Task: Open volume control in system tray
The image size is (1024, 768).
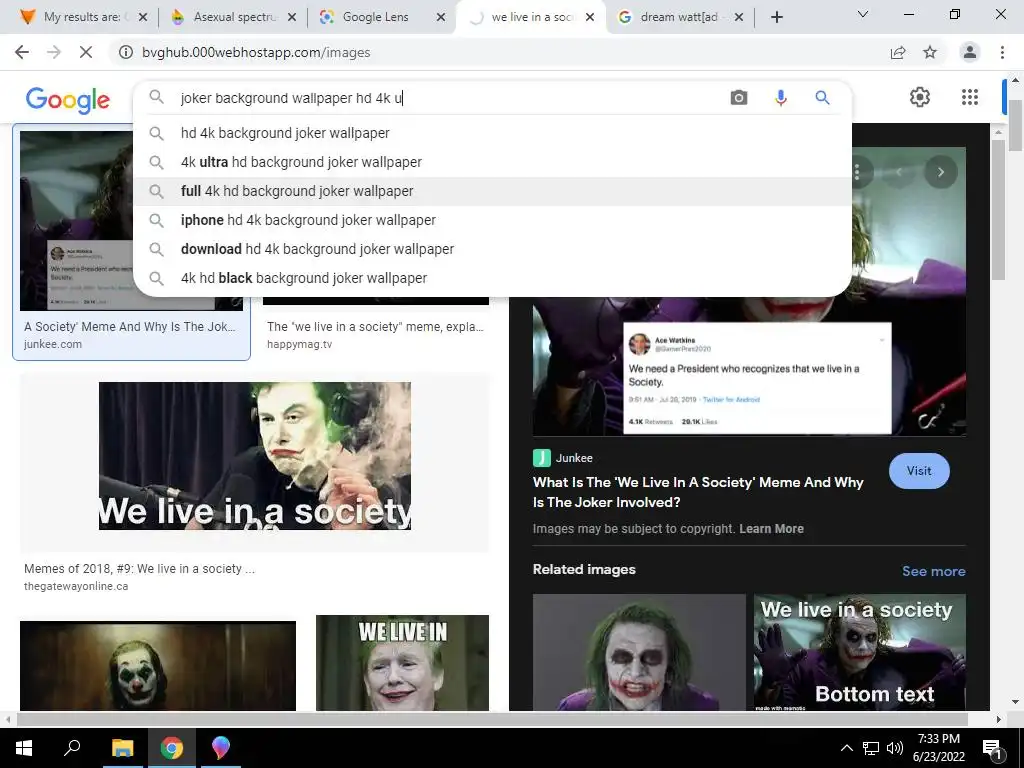Action: [895, 748]
